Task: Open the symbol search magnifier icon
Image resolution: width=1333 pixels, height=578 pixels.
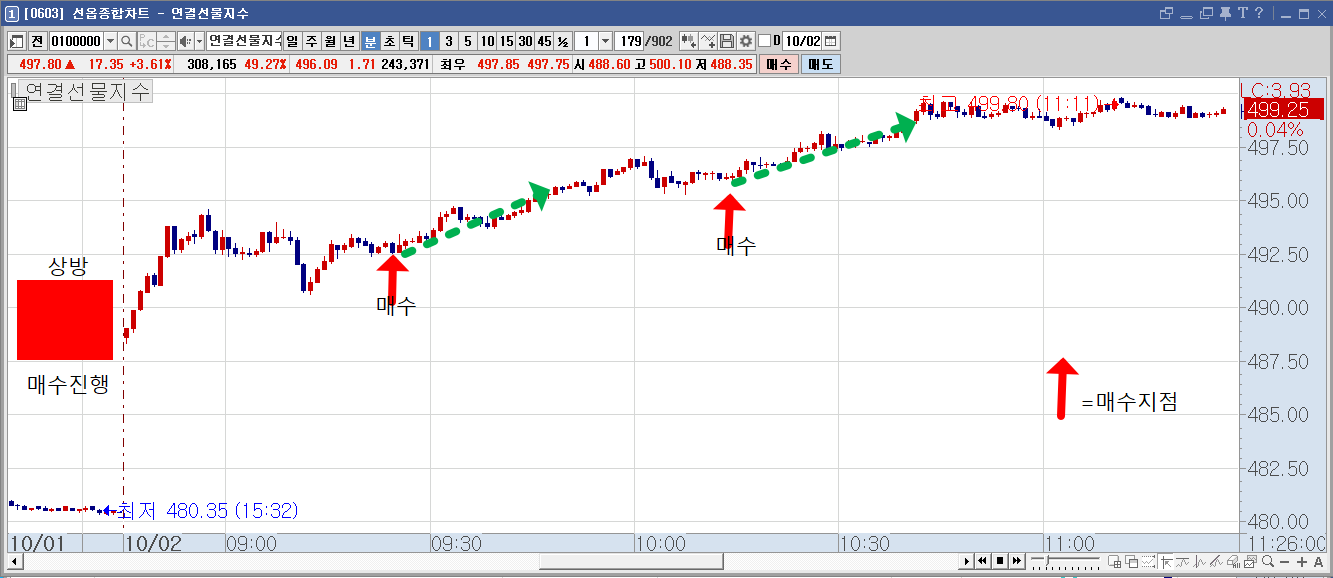Action: pyautogui.click(x=127, y=41)
